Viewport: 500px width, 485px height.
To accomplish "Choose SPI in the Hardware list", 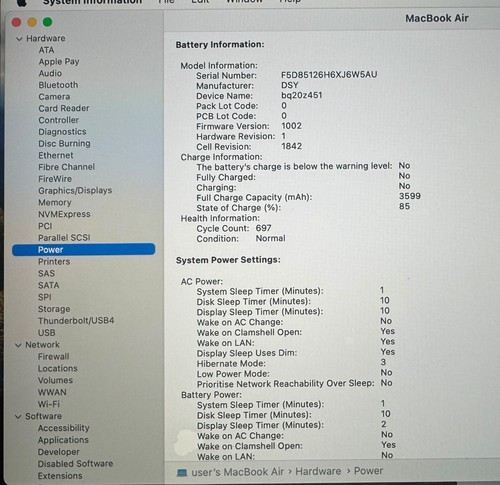I will [45, 297].
